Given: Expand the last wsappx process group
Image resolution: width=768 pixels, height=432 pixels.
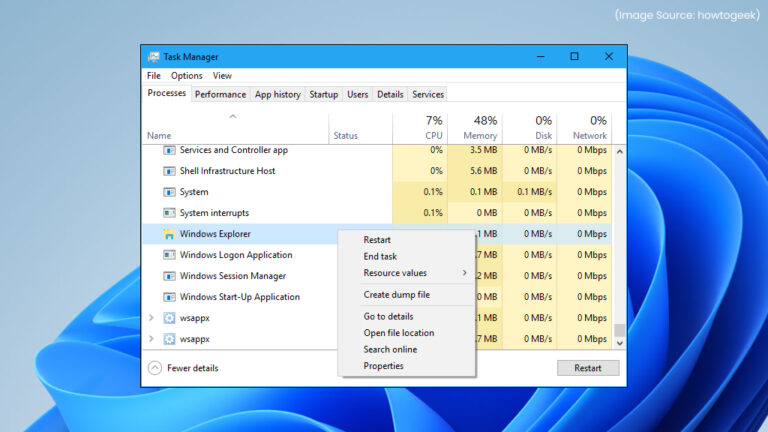Looking at the screenshot, I should (x=151, y=338).
